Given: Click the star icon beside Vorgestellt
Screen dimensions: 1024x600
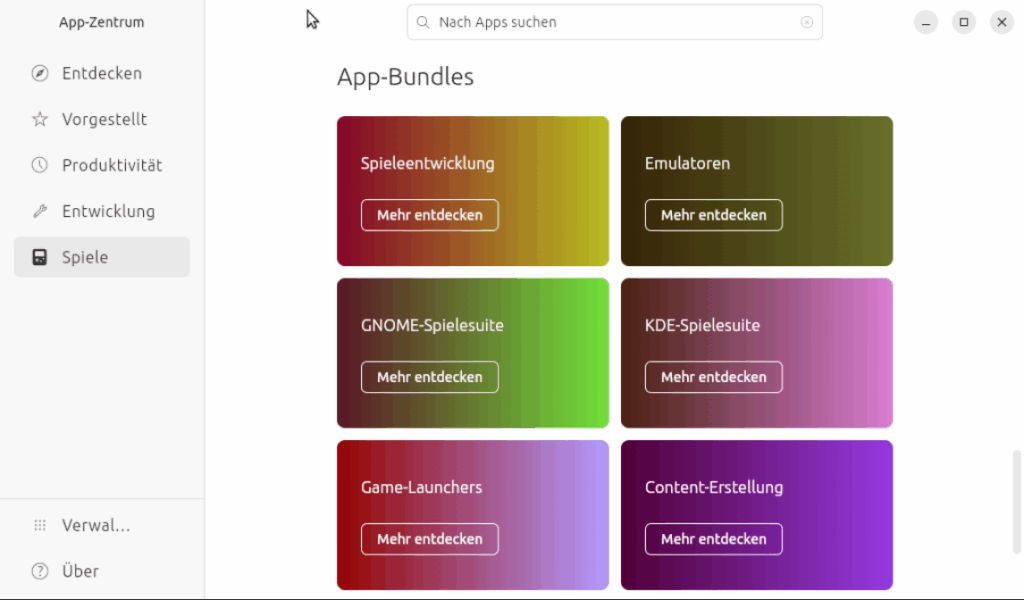Looking at the screenshot, I should [x=40, y=119].
